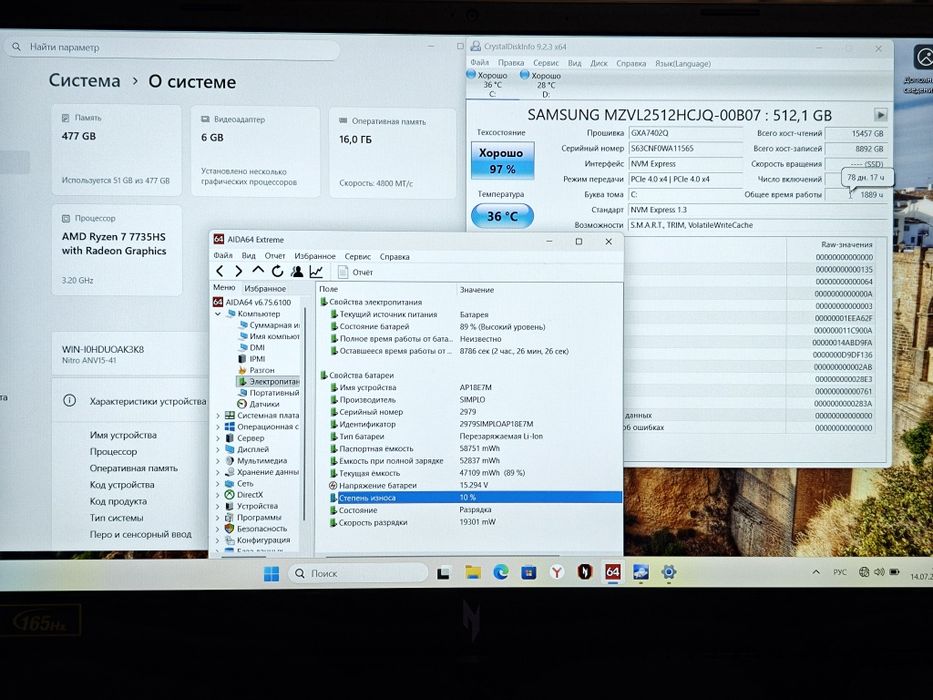933x700 pixels.
Task: Click the Хорошо 97 % health status button
Action: click(x=502, y=161)
